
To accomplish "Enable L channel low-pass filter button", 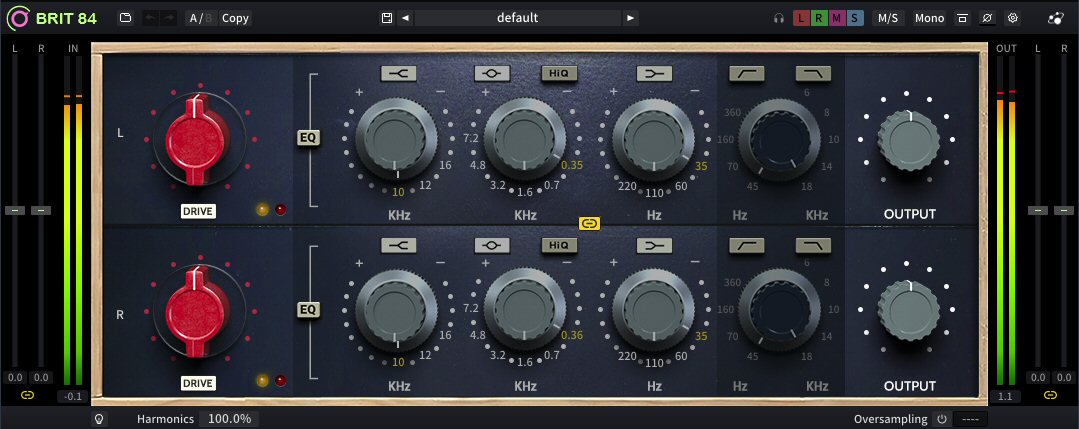I will (813, 74).
